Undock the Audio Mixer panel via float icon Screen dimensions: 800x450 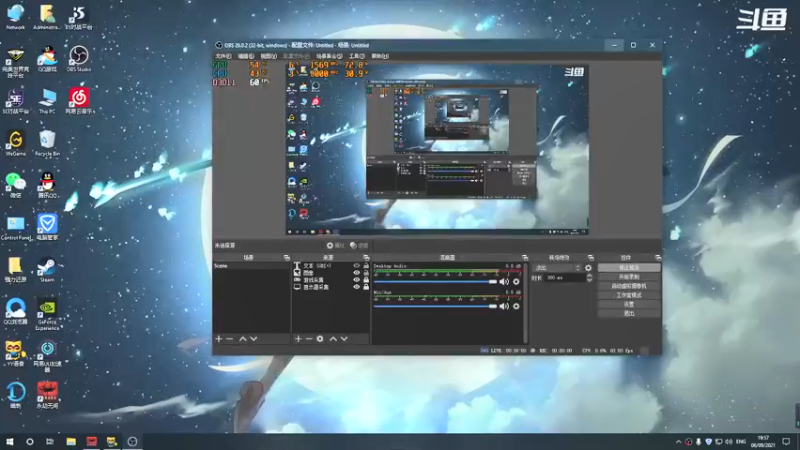tap(524, 258)
